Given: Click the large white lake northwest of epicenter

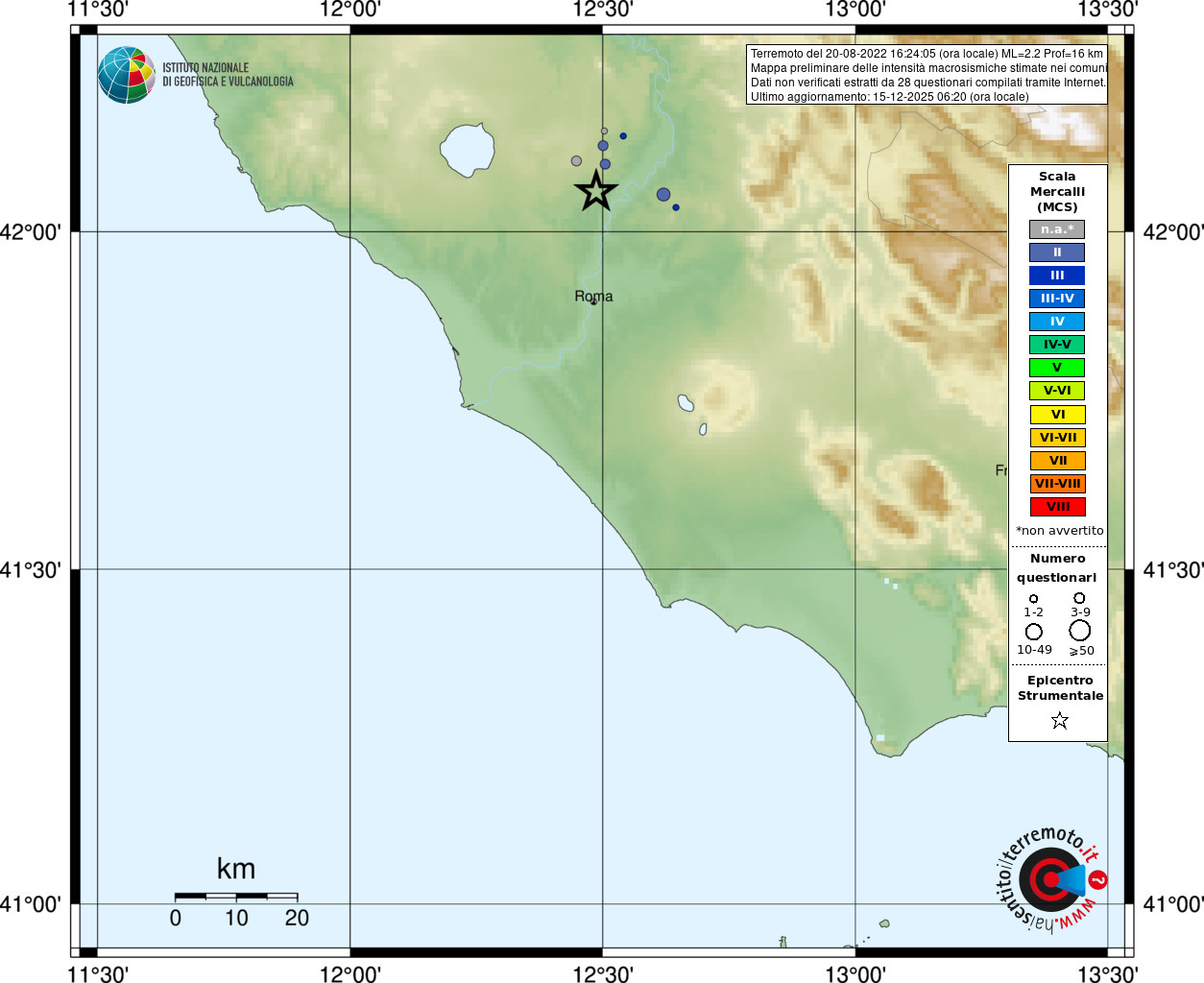Looking at the screenshot, I should click(x=468, y=151).
